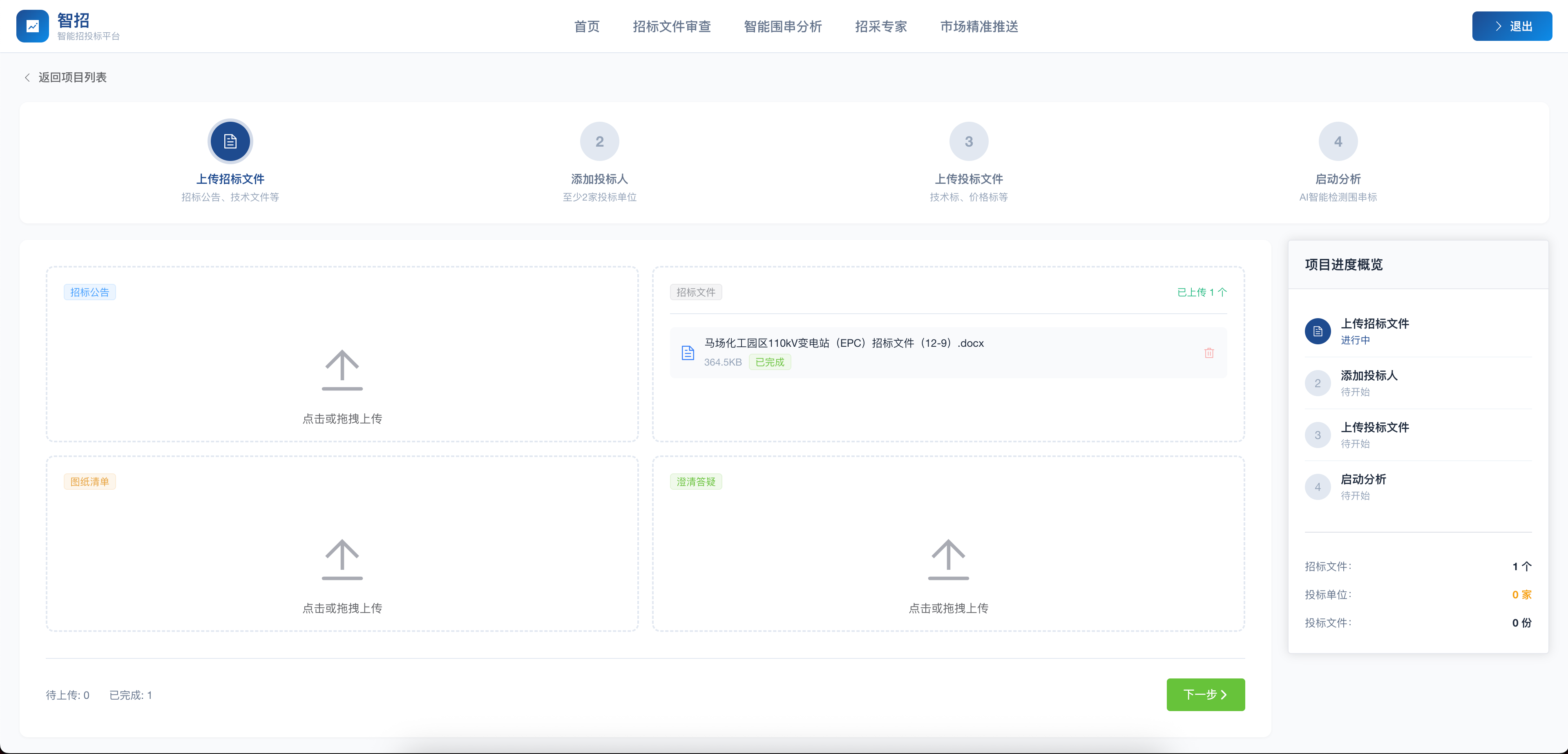
Task: Delete the uploaded docx with trash icon
Action: [x=1209, y=353]
